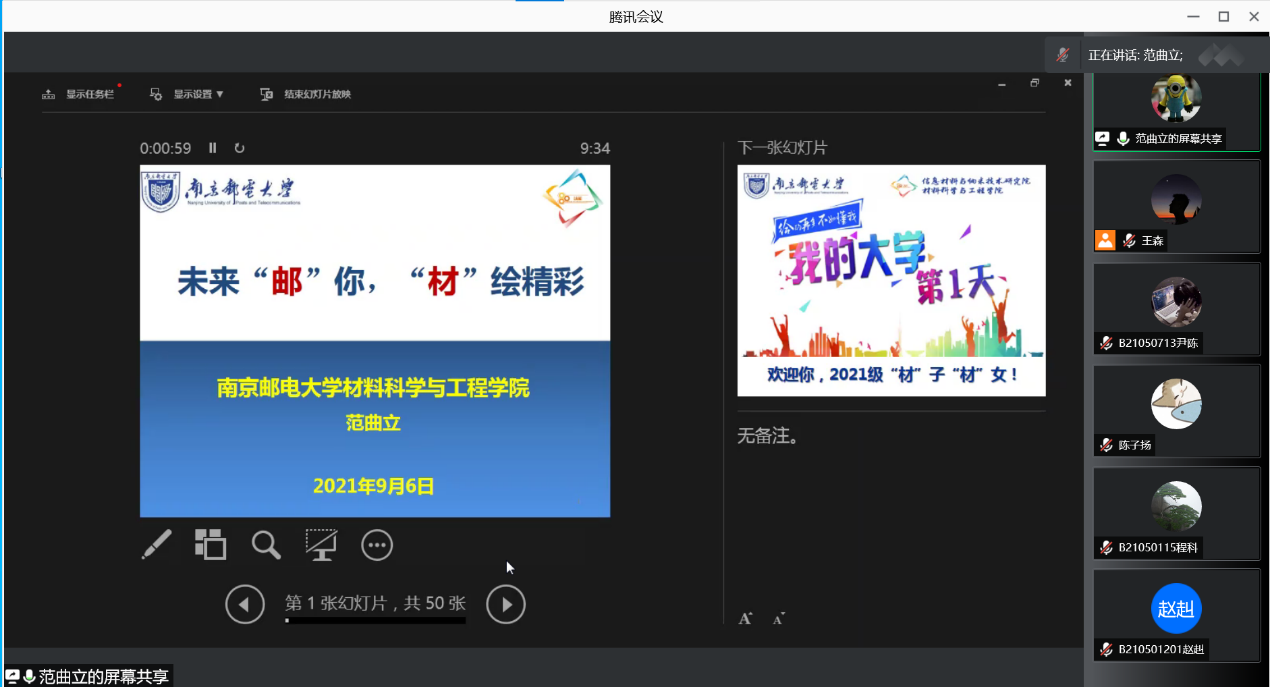The height and width of the screenshot is (687, 1270).
Task: Increase the notes text size
Action: [x=745, y=619]
